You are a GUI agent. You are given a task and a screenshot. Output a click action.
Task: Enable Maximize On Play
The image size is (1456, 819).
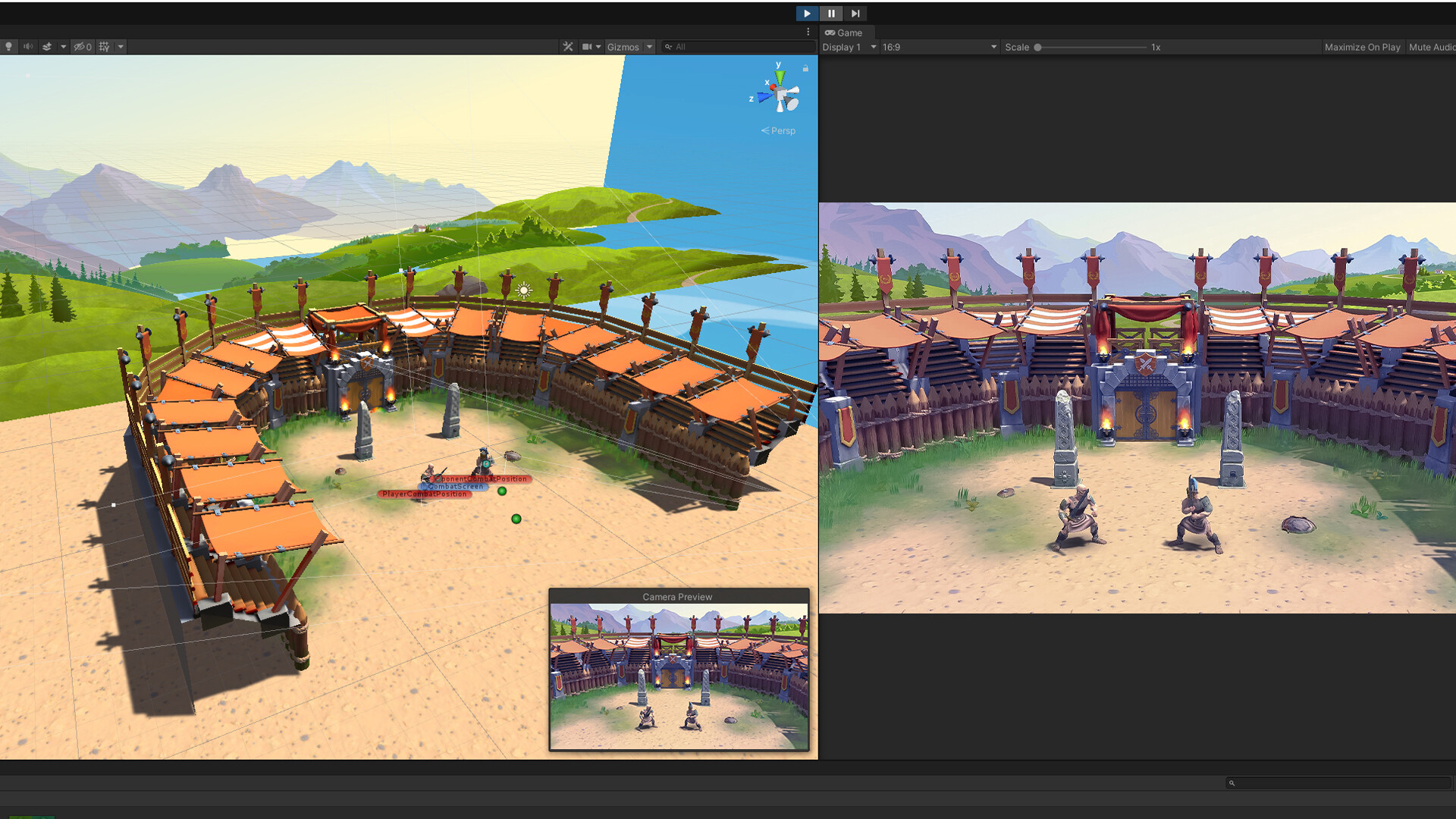(x=1362, y=47)
